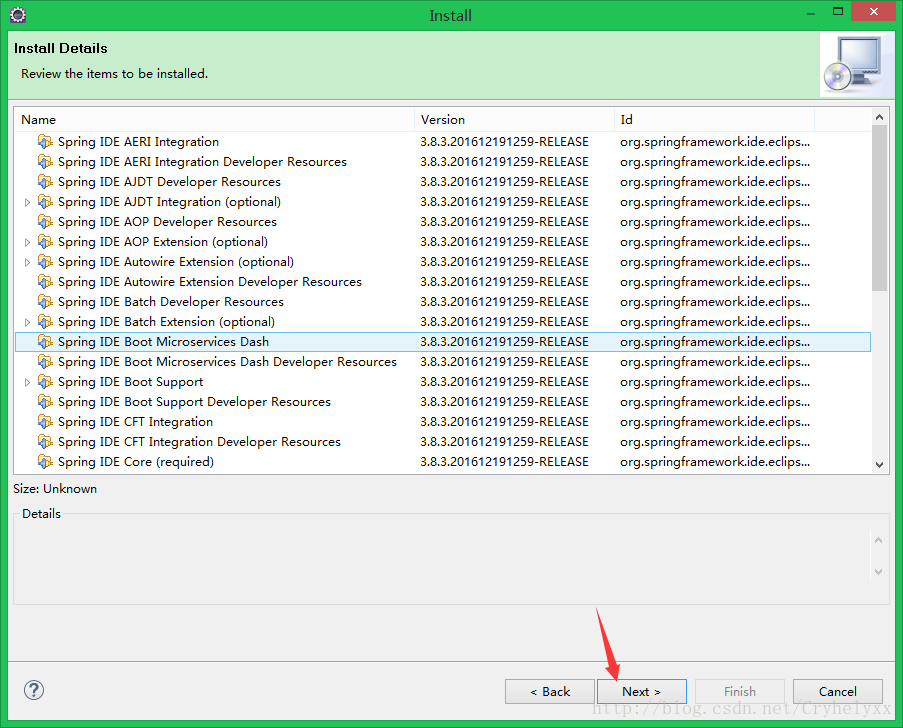Click icon beside Spring IDE Core (required)
The image size is (903, 728).
pos(45,462)
